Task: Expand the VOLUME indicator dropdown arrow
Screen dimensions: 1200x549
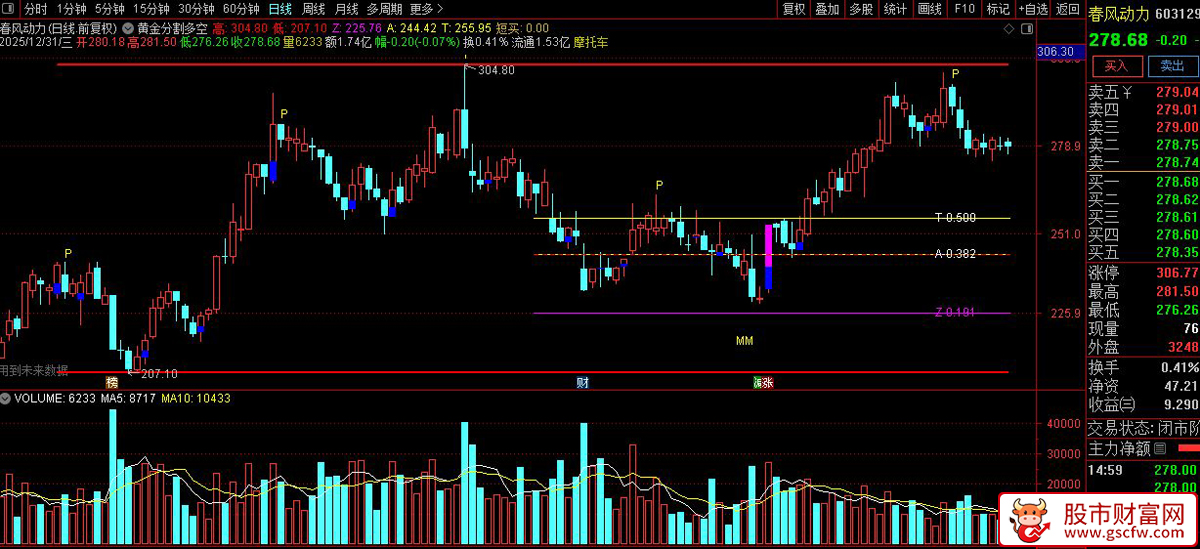Action: 5,398
